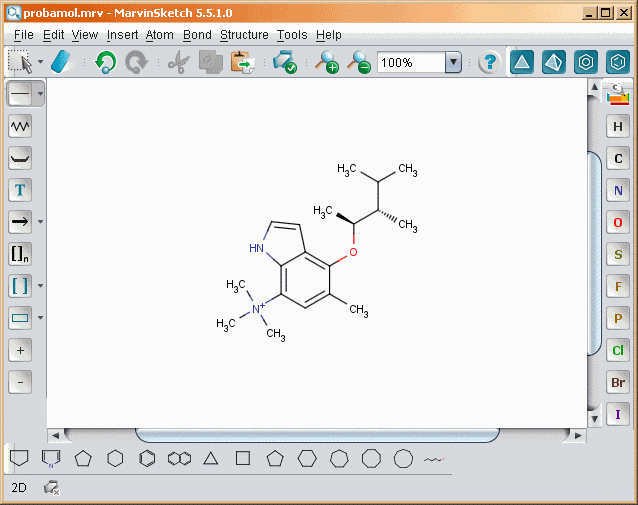Screen dimensions: 638x505
Task: Open the Bond menu
Action: point(197,35)
